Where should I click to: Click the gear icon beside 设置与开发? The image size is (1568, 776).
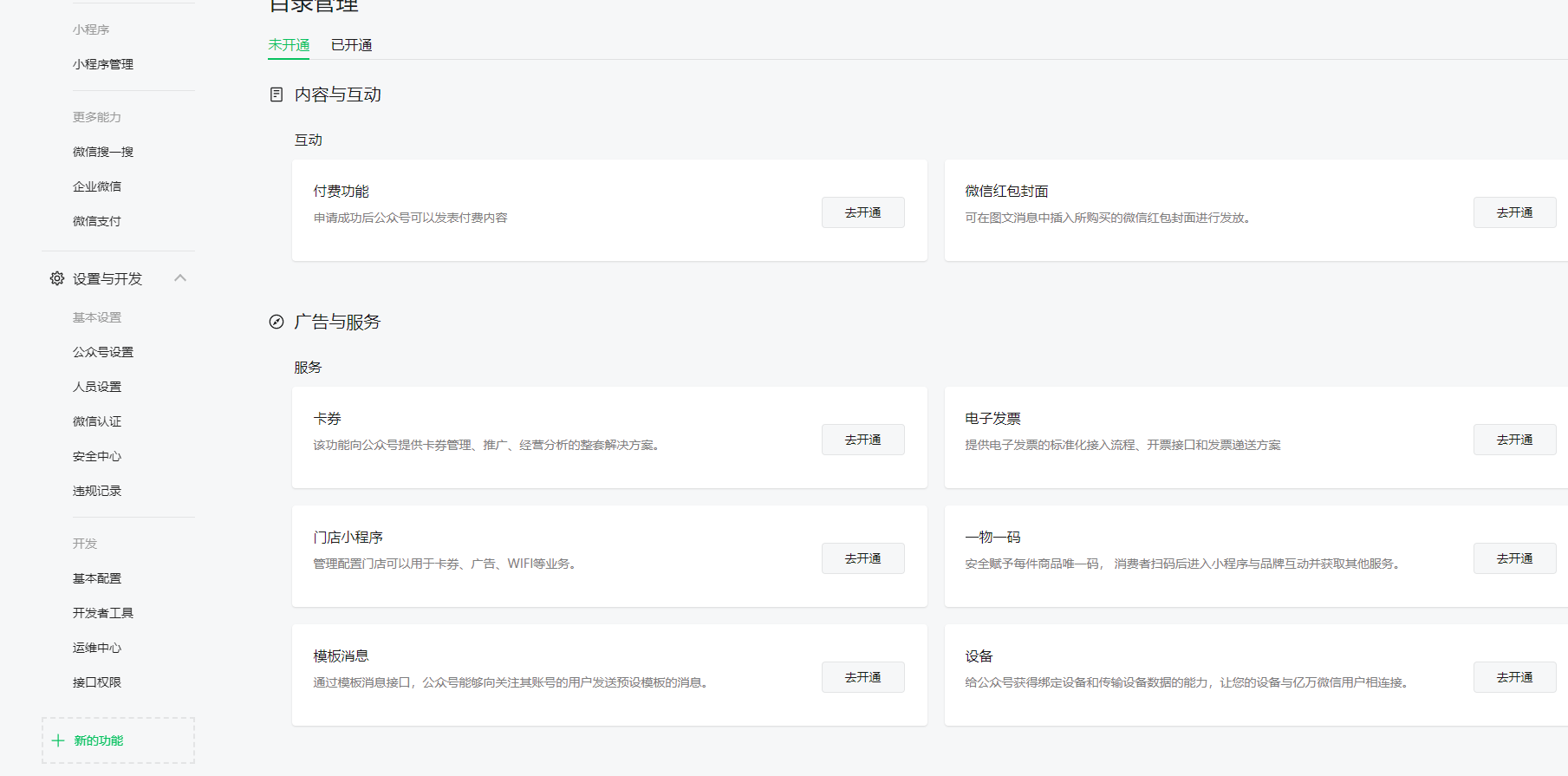click(x=57, y=278)
